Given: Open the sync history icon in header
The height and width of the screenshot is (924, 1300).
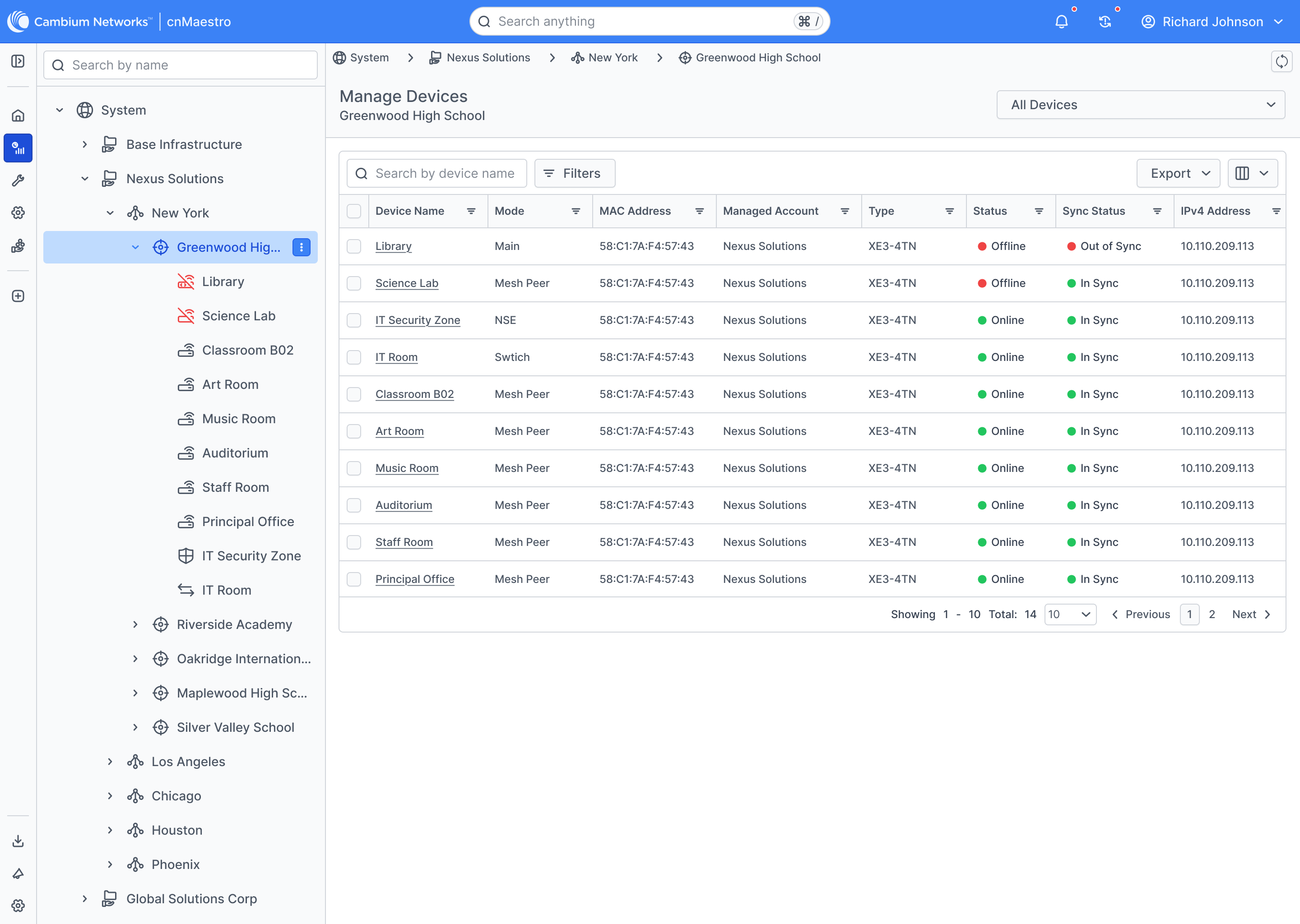Looking at the screenshot, I should click(x=1104, y=22).
